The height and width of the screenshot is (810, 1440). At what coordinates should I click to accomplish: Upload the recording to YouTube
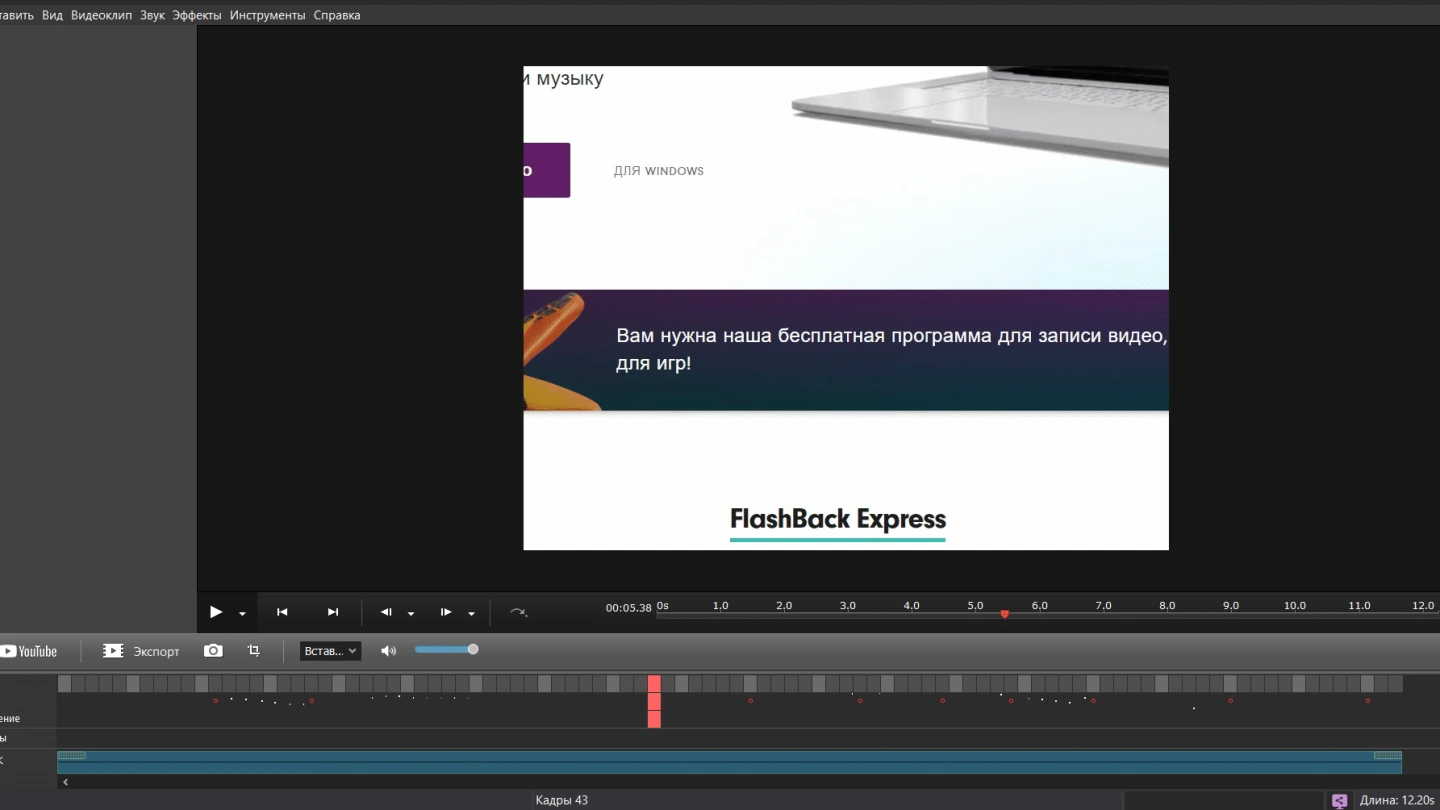[x=29, y=651]
